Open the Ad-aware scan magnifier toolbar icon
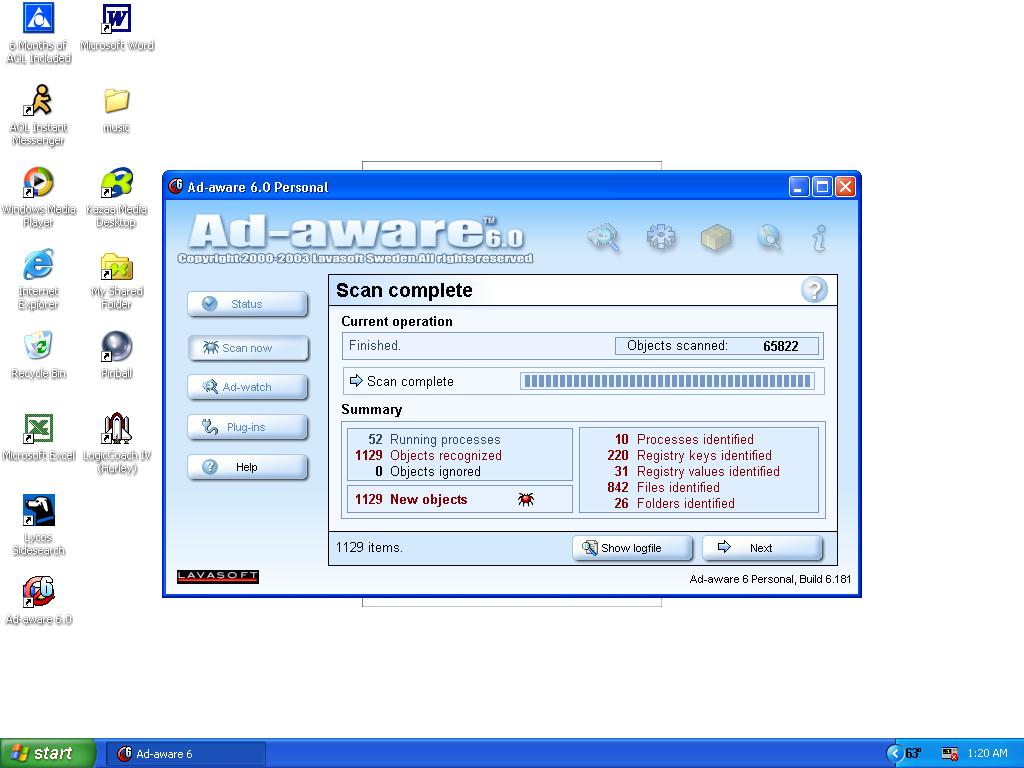This screenshot has width=1024, height=768. pos(603,238)
